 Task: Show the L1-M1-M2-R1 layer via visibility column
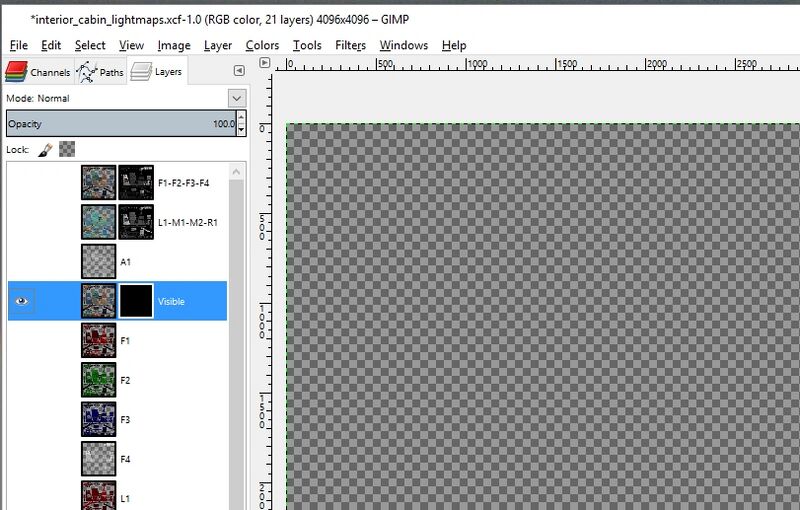point(21,222)
